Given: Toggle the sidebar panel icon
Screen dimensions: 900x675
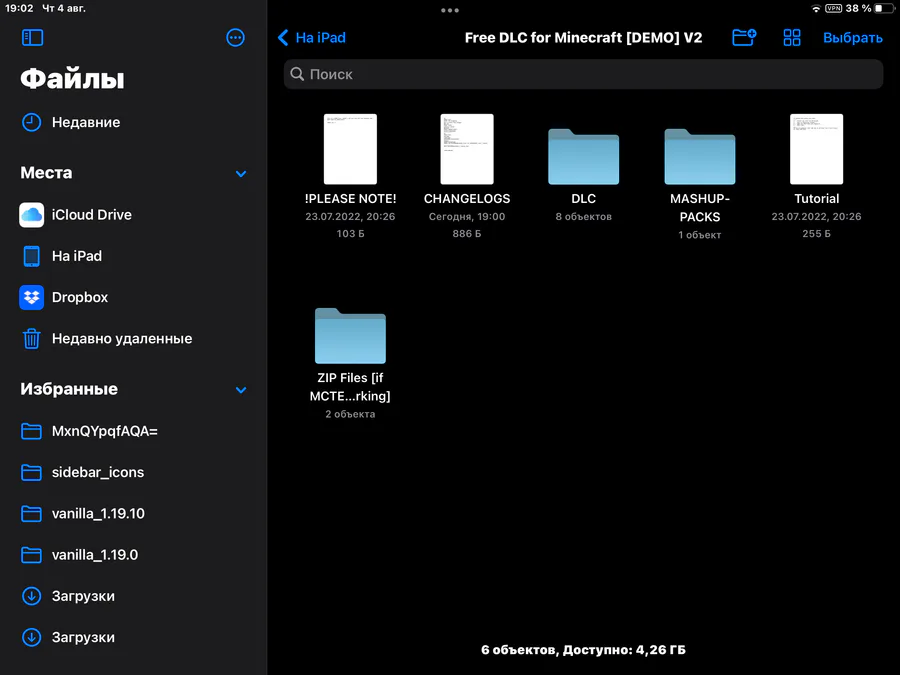Looking at the screenshot, I should coord(32,38).
